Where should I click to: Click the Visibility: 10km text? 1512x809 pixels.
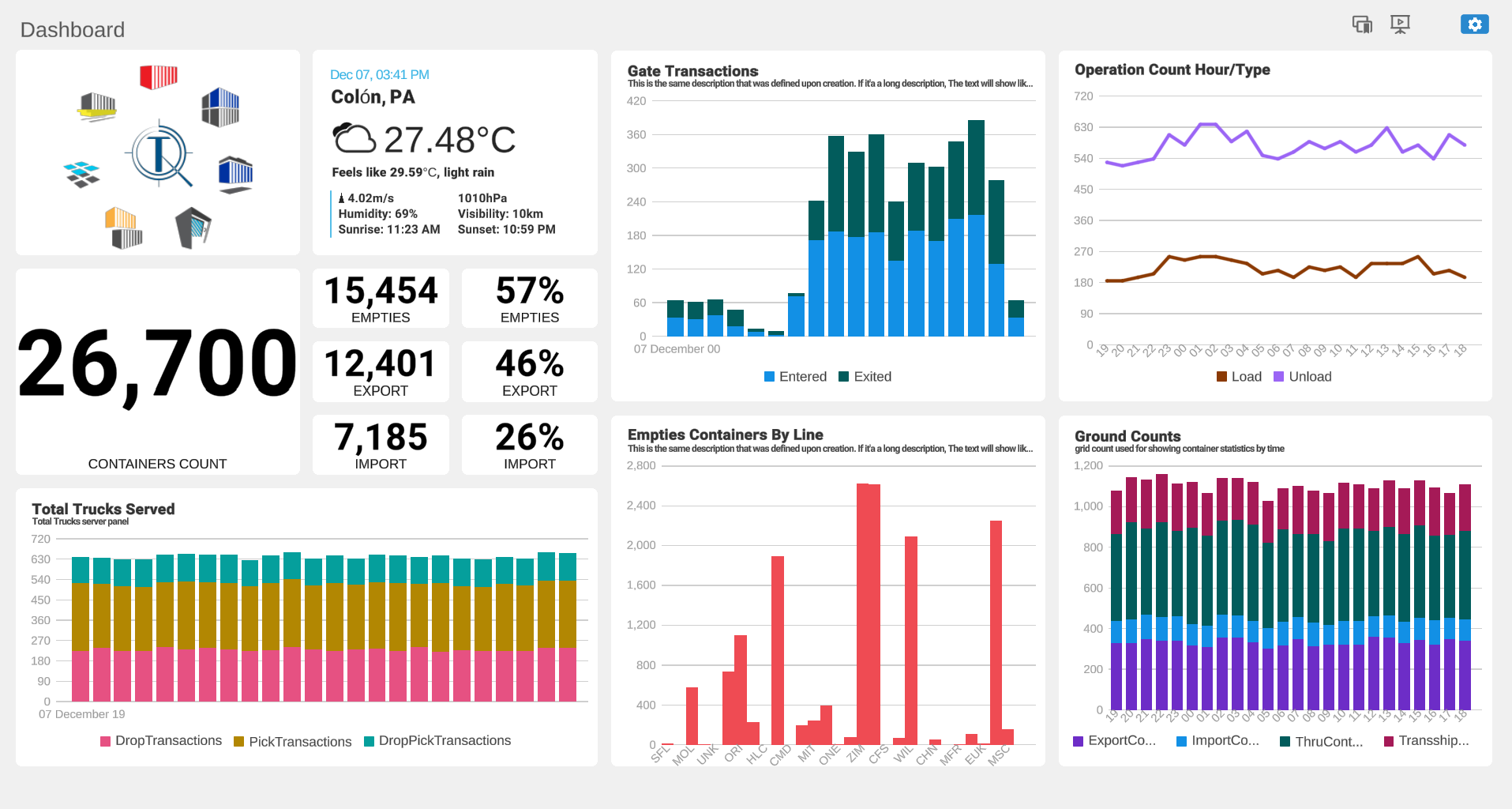500,214
